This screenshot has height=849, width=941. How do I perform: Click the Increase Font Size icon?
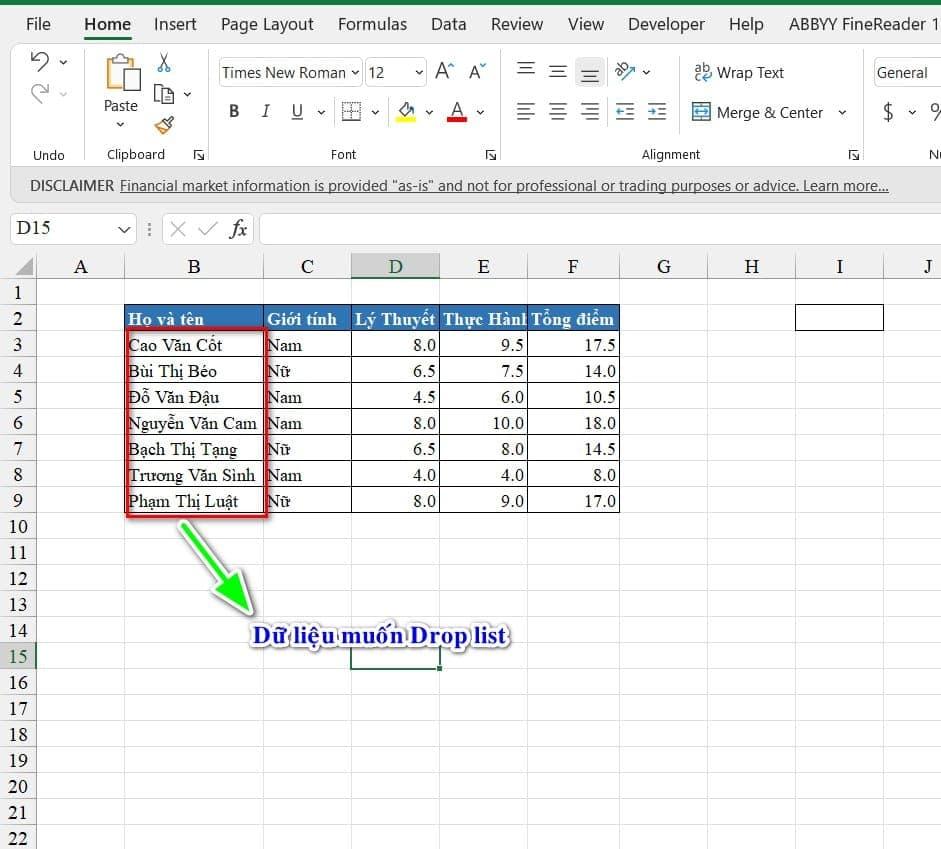click(446, 72)
